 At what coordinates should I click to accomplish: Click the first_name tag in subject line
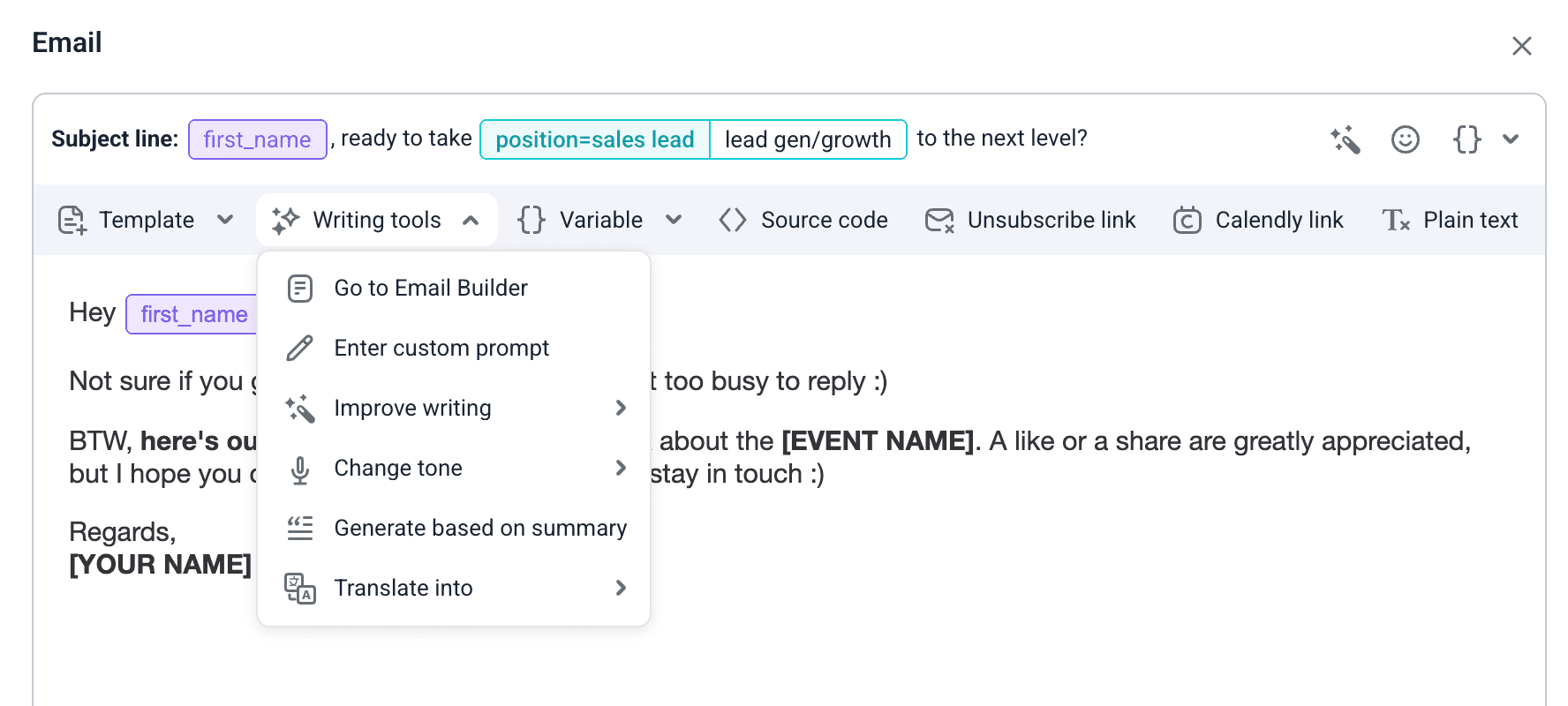click(257, 139)
